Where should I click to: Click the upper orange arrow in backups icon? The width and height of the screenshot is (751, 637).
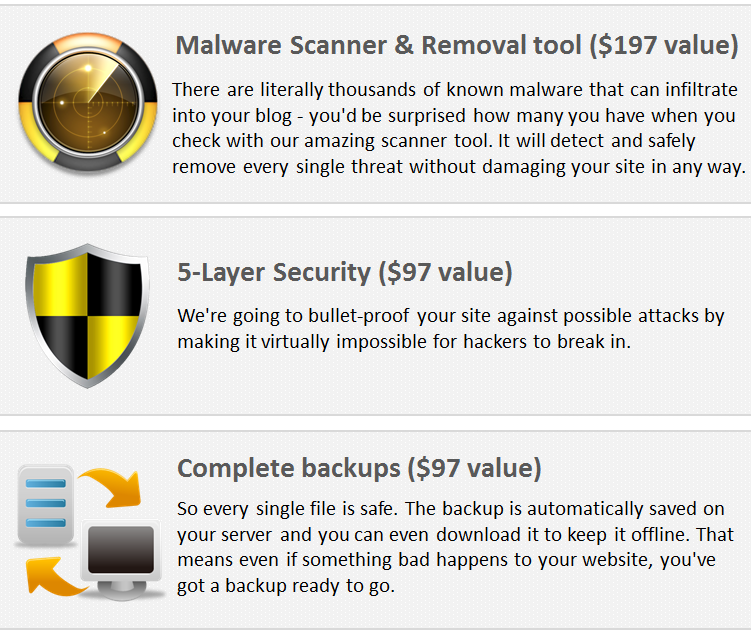click(111, 490)
